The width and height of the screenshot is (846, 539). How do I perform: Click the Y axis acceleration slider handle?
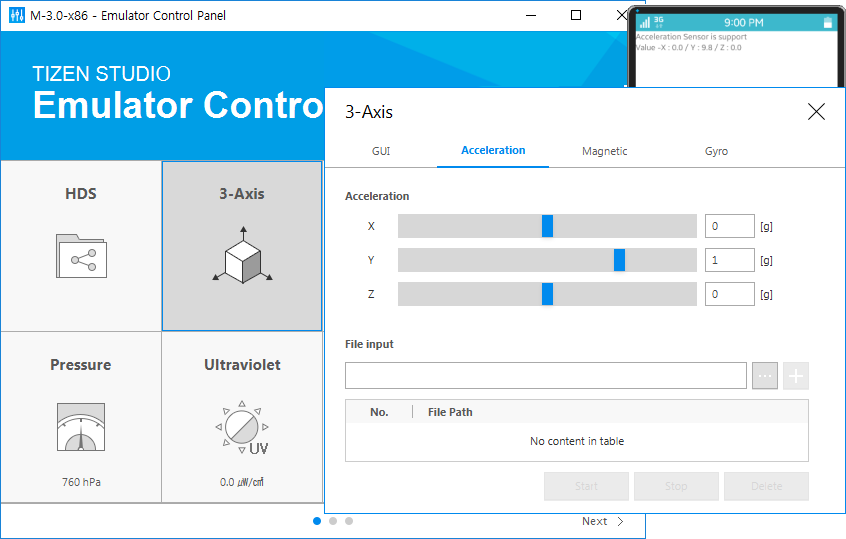[619, 260]
